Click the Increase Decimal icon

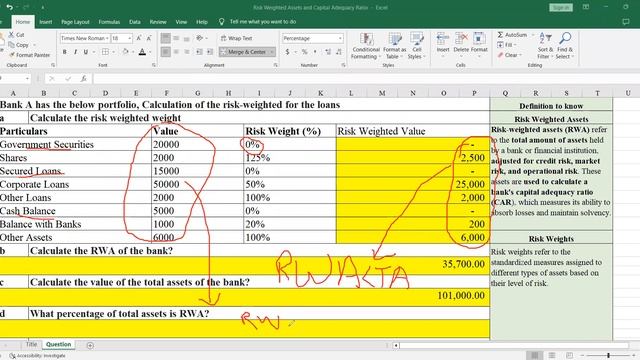[x=328, y=52]
